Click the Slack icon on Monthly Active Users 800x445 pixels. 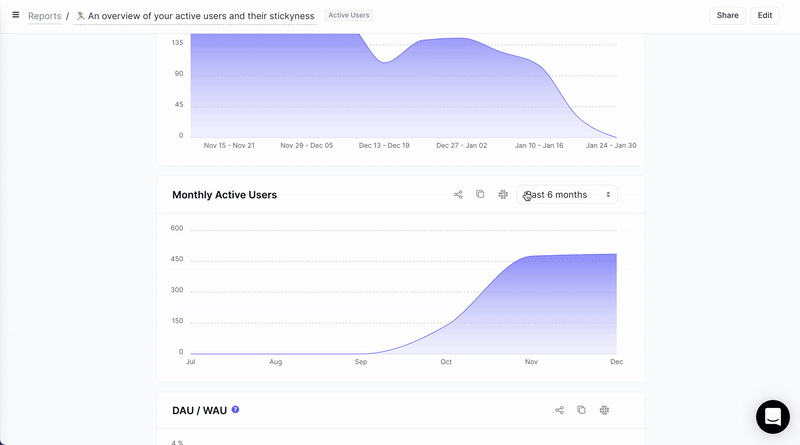click(x=503, y=194)
